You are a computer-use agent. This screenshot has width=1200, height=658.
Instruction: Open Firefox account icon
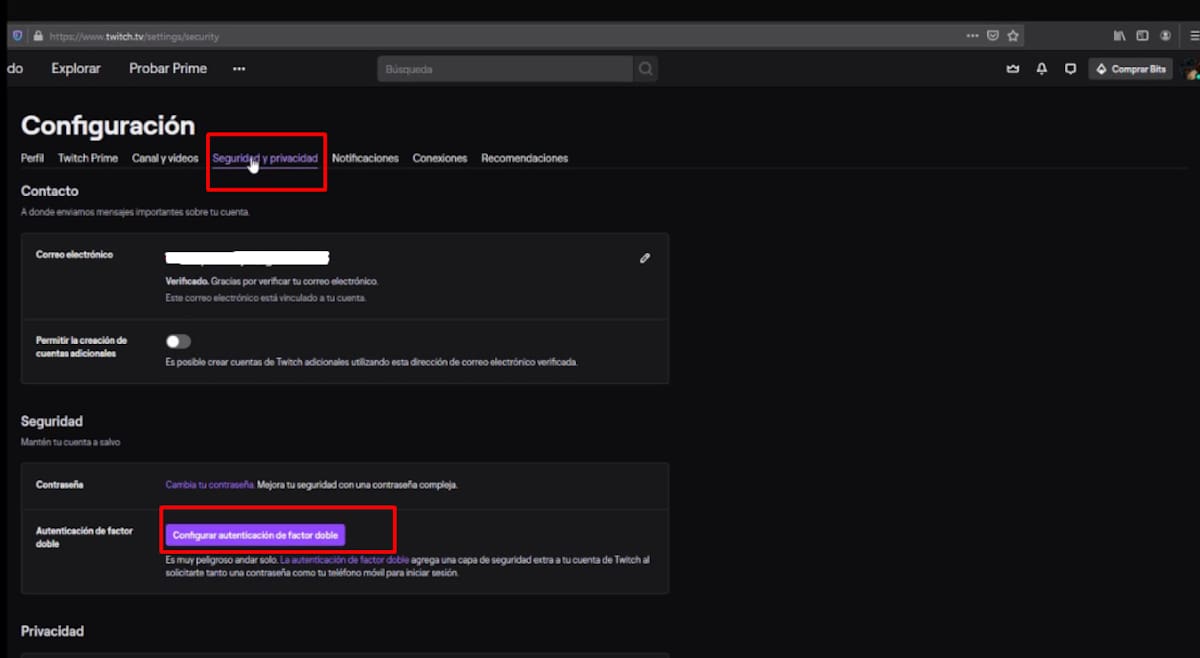click(1166, 36)
